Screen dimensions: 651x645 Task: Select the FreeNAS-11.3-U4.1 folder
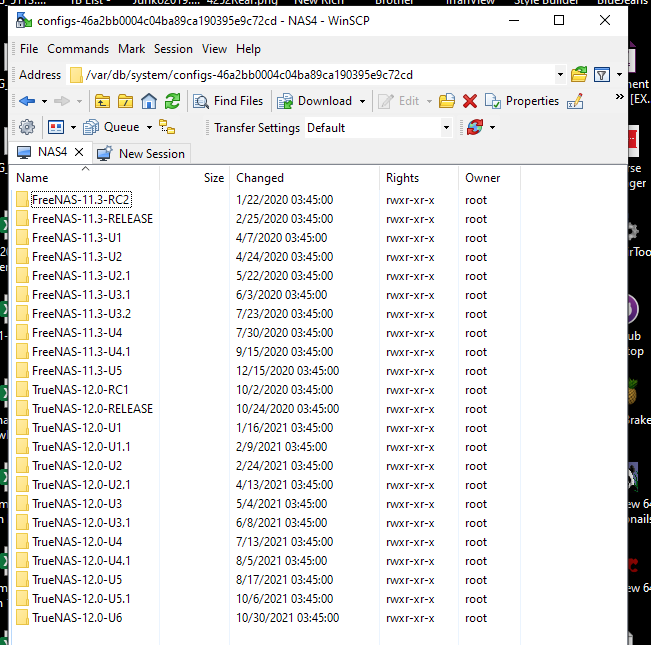click(81, 352)
